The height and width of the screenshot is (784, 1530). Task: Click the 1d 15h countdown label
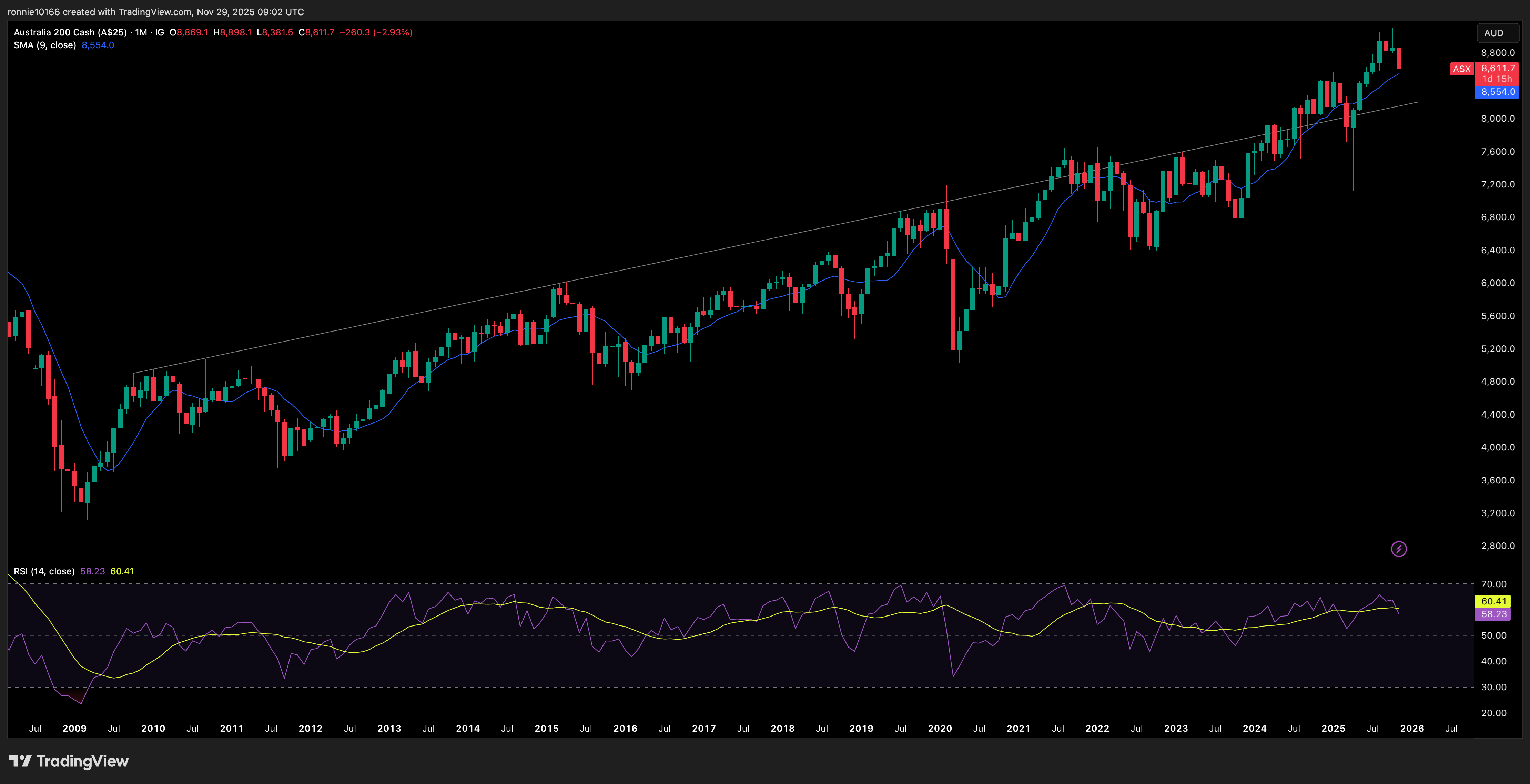(1497, 79)
